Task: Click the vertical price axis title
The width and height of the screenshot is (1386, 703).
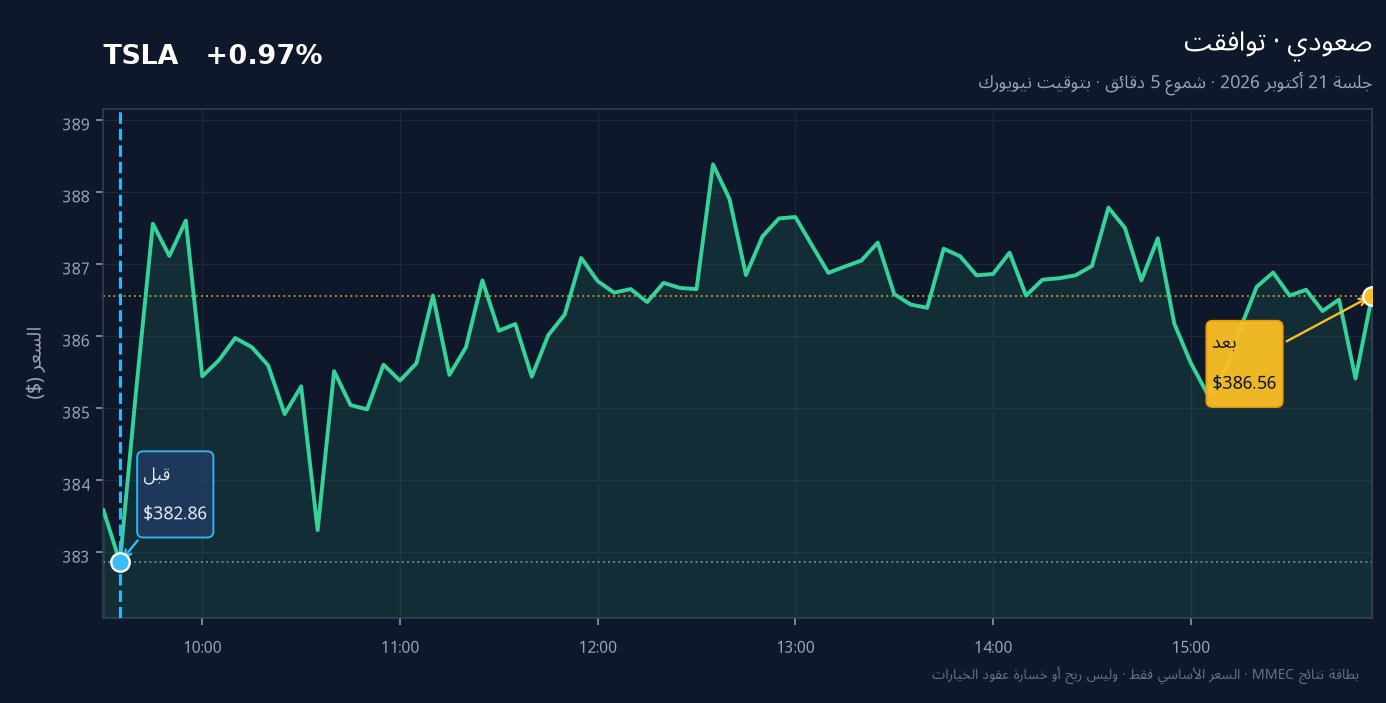Action: tap(35, 363)
